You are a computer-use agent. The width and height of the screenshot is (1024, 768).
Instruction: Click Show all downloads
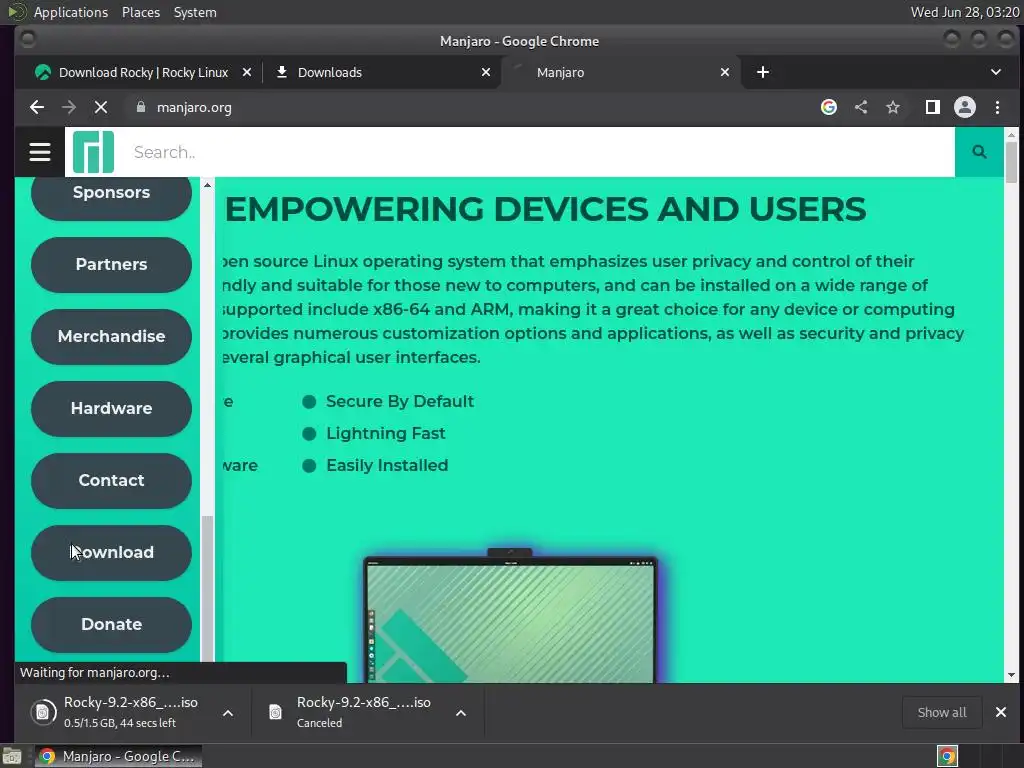point(942,712)
